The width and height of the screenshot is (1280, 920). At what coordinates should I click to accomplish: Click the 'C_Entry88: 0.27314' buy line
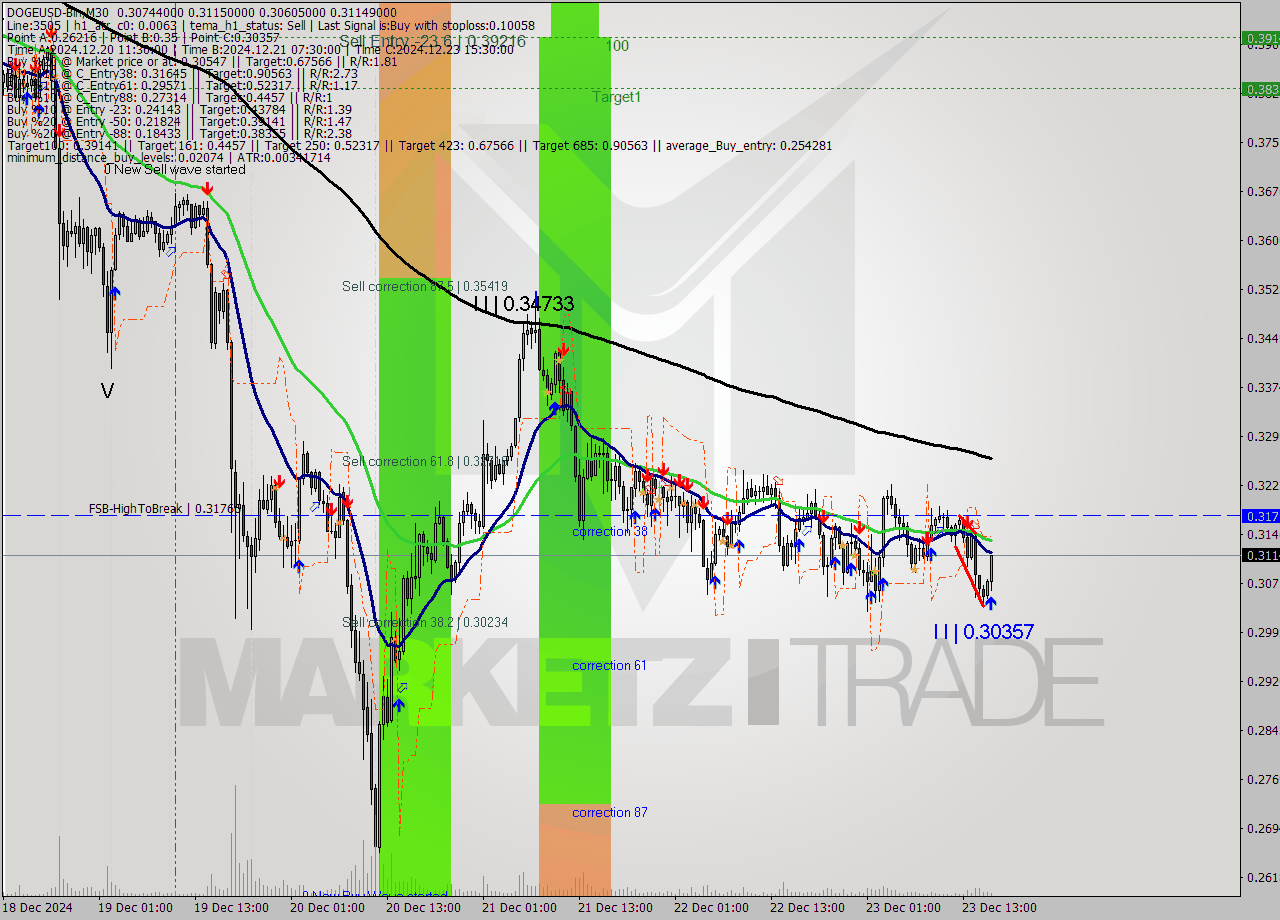[169, 98]
